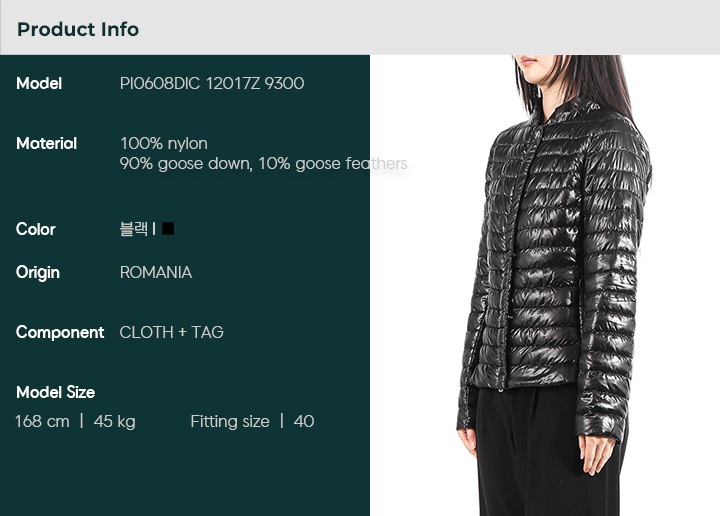
Task: Click the 168 cm height value
Action: coord(42,421)
